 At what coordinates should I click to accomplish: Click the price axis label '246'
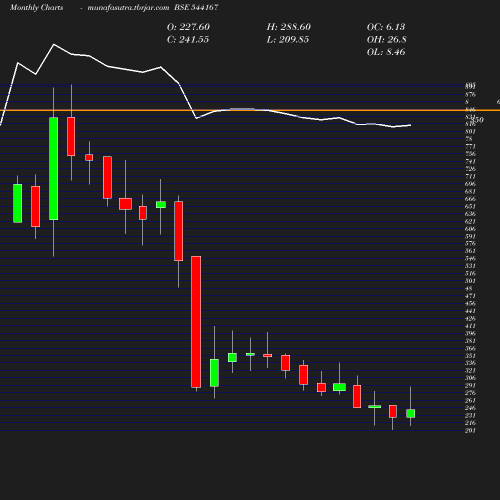(470, 408)
